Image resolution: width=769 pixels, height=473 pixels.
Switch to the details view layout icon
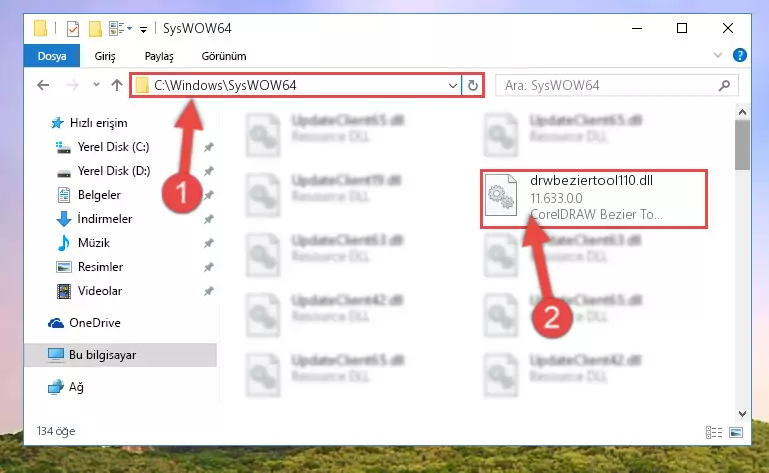tap(714, 432)
